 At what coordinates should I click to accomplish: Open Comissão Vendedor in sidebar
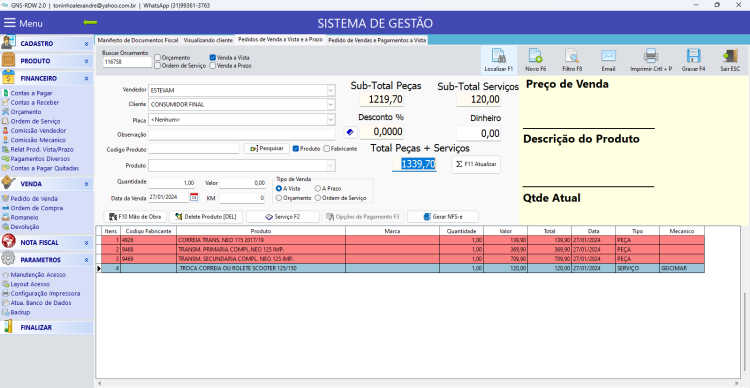point(38,131)
